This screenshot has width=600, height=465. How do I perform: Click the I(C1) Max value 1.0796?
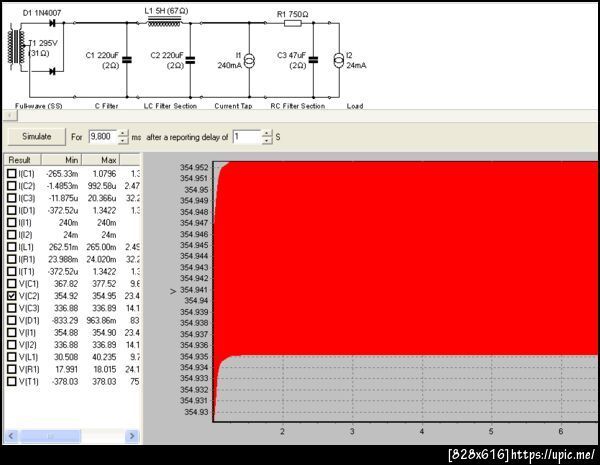104,174
